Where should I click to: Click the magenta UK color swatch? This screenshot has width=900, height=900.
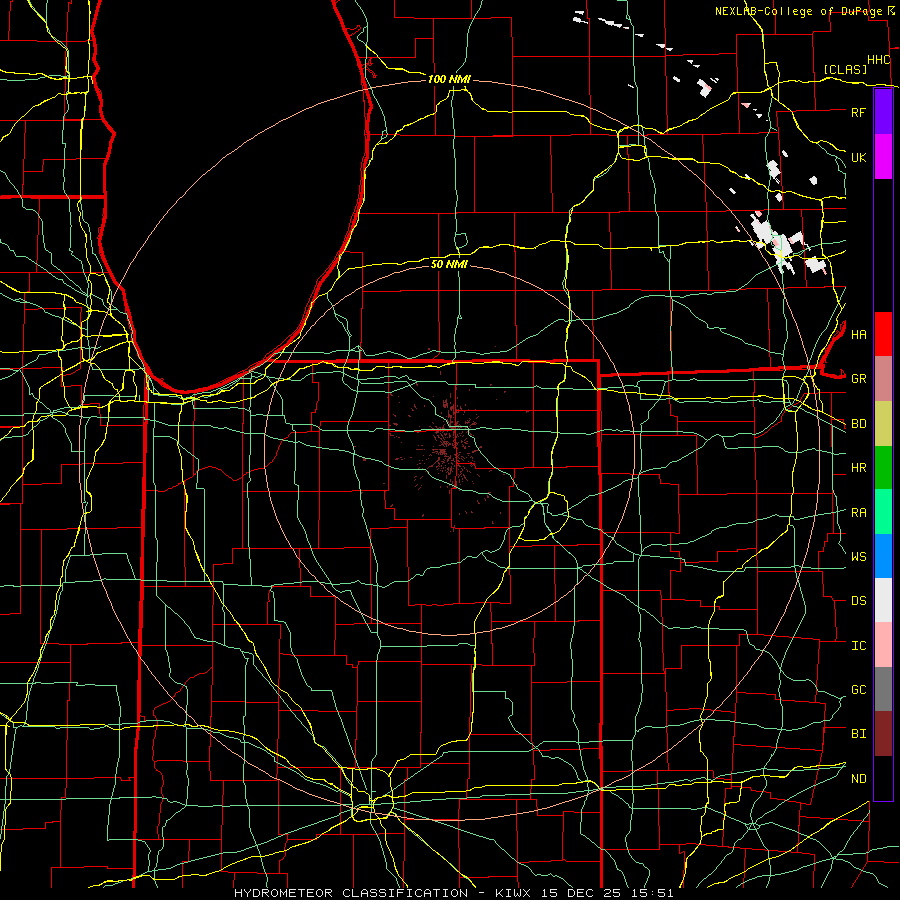point(883,157)
